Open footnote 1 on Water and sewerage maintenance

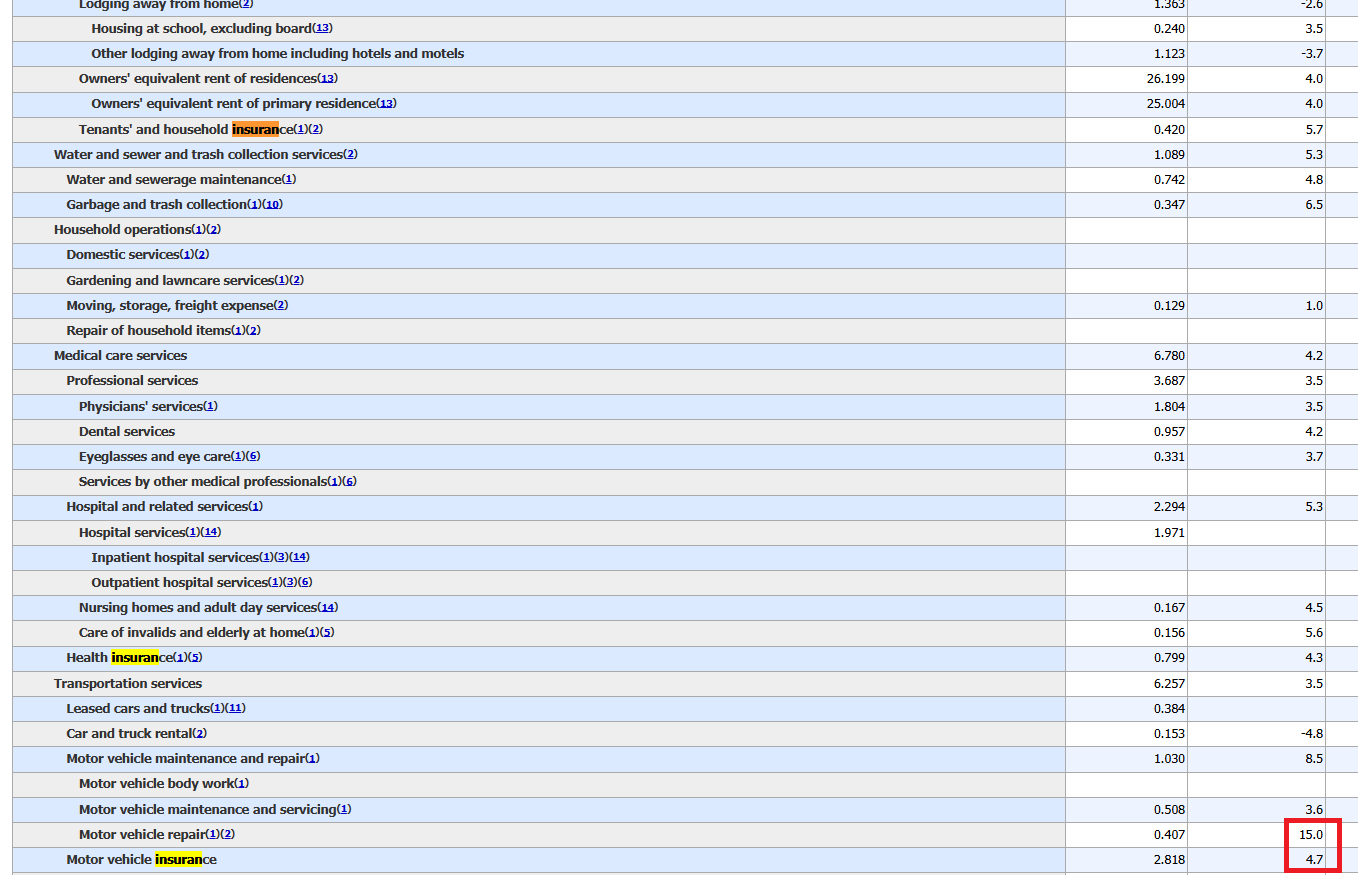[289, 179]
